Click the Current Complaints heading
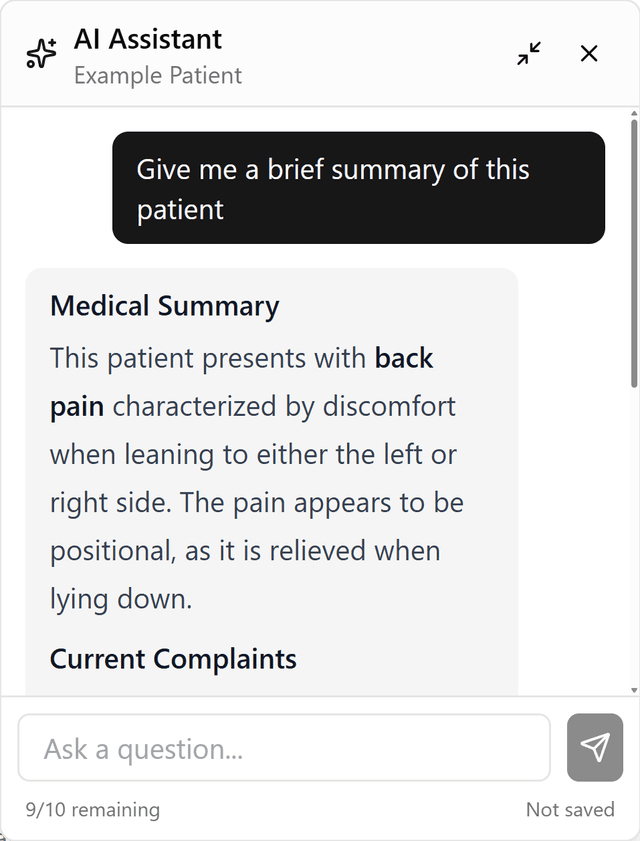The image size is (640, 841). [x=172, y=659]
